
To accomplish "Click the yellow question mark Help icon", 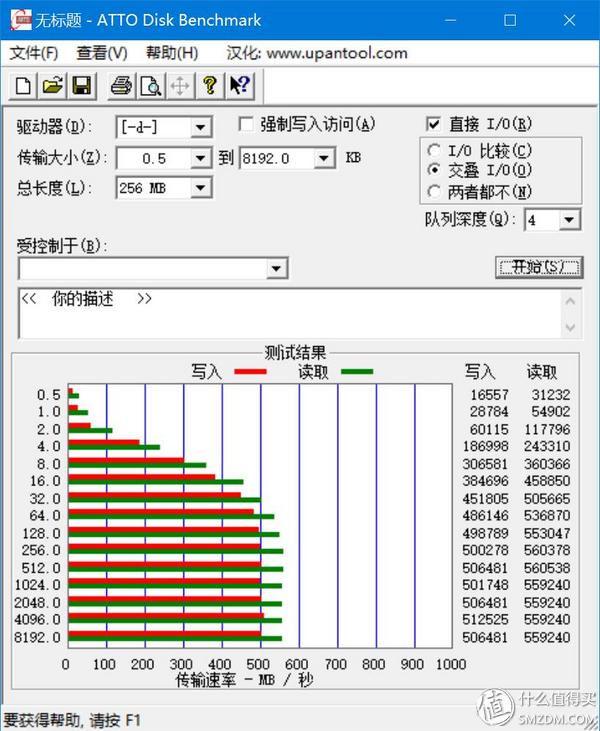I will point(210,86).
